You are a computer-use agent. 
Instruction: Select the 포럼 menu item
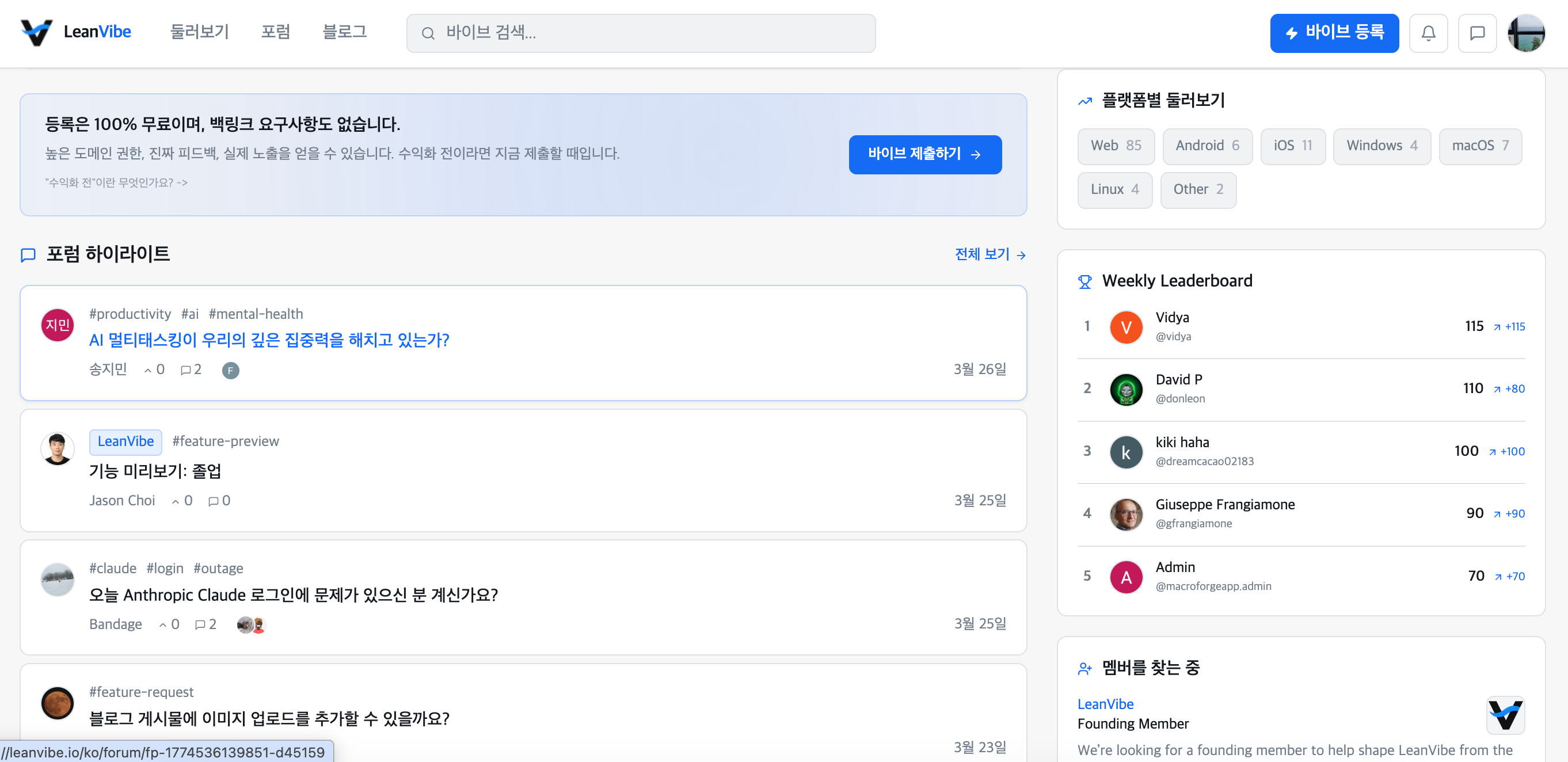tap(276, 32)
